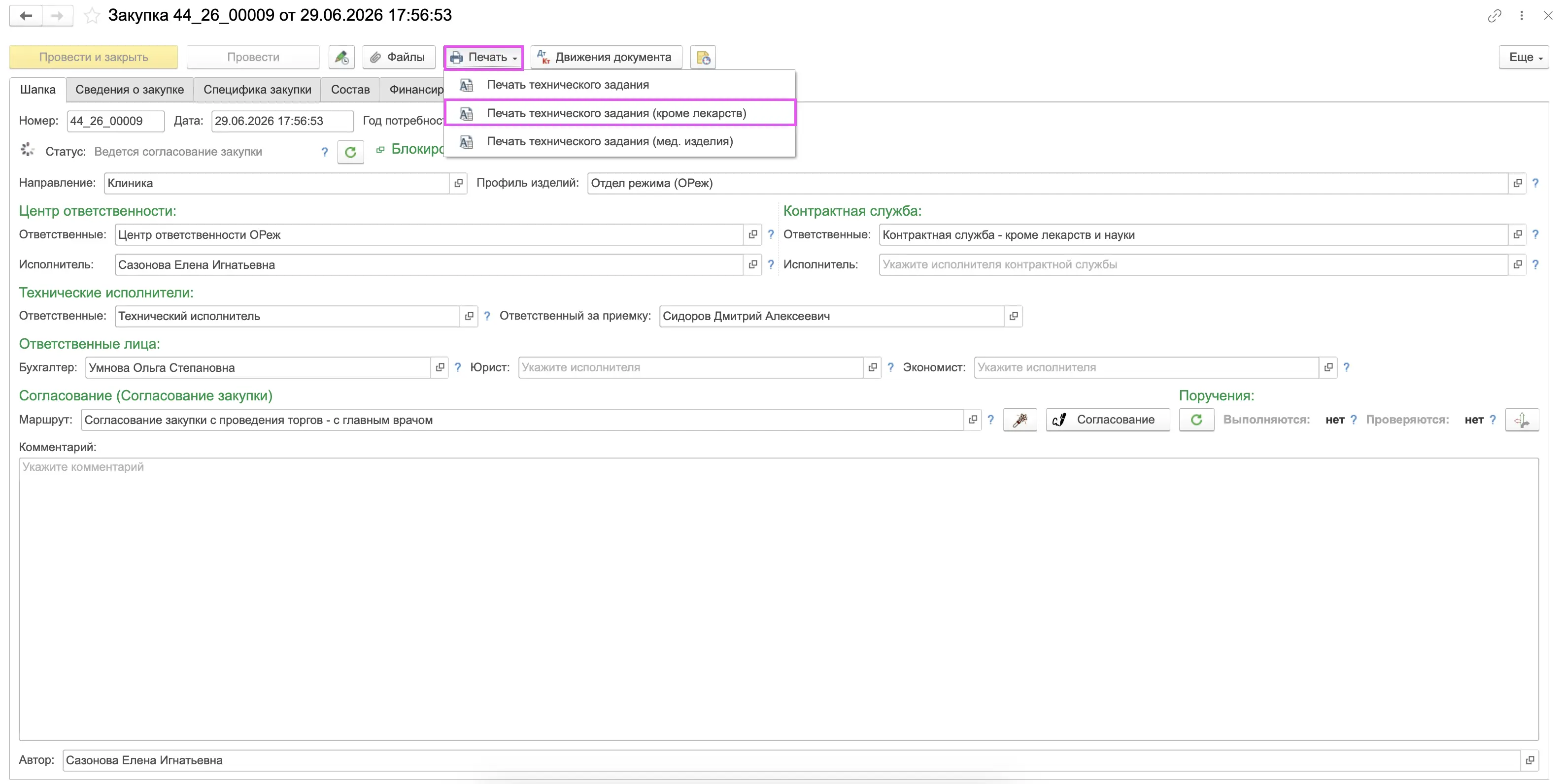Open the Автор field's record icon
This screenshot has height=784, width=1562.
point(1530,760)
